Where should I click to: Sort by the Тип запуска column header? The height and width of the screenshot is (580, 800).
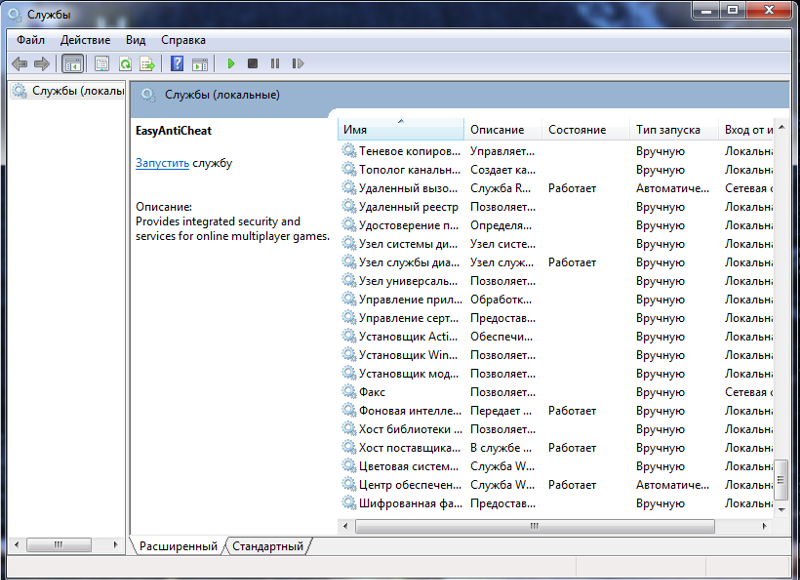(x=674, y=130)
